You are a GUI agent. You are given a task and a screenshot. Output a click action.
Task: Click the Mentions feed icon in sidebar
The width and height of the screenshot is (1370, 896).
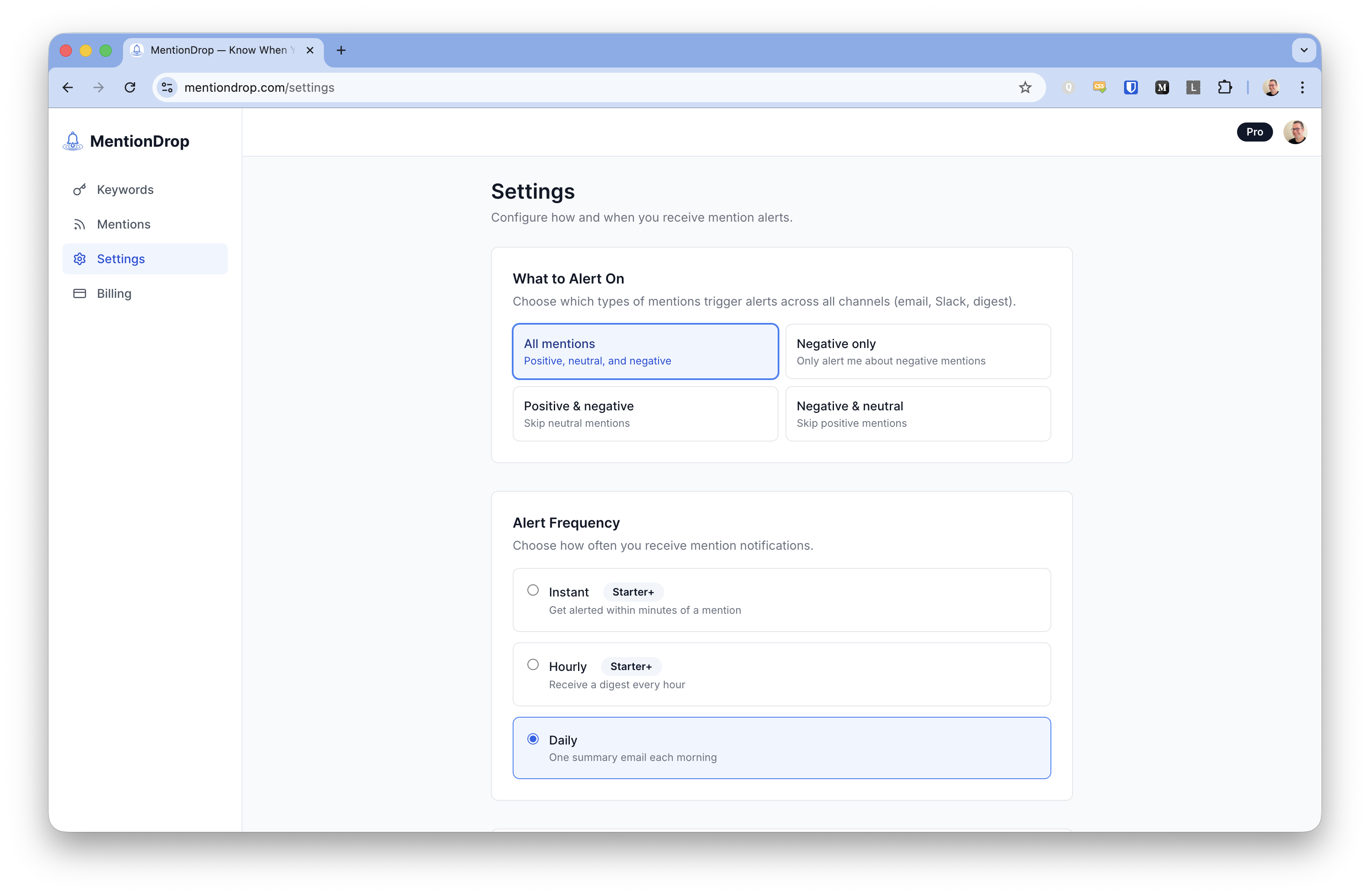79,224
